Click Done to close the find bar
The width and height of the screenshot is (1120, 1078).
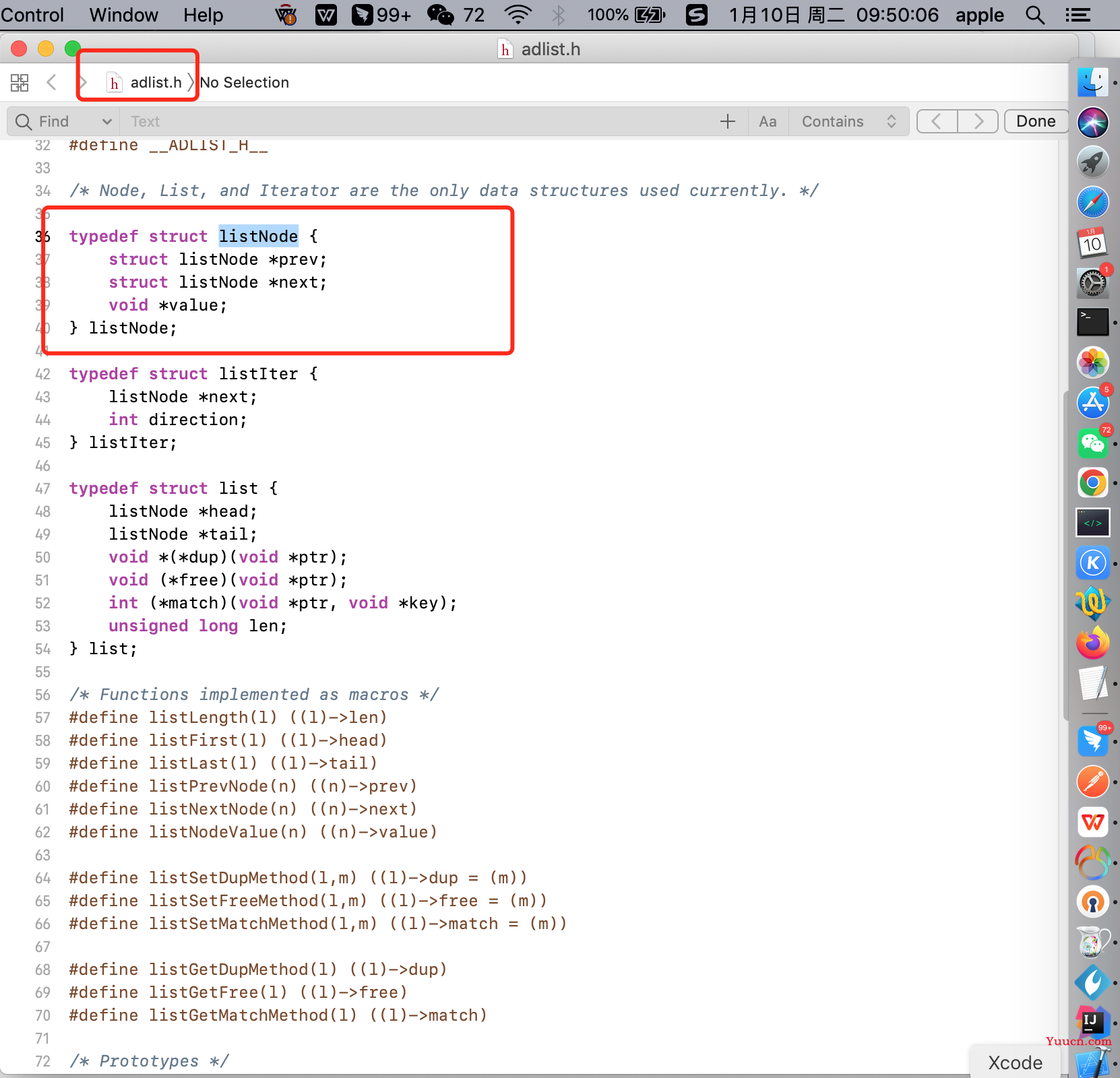click(1036, 121)
